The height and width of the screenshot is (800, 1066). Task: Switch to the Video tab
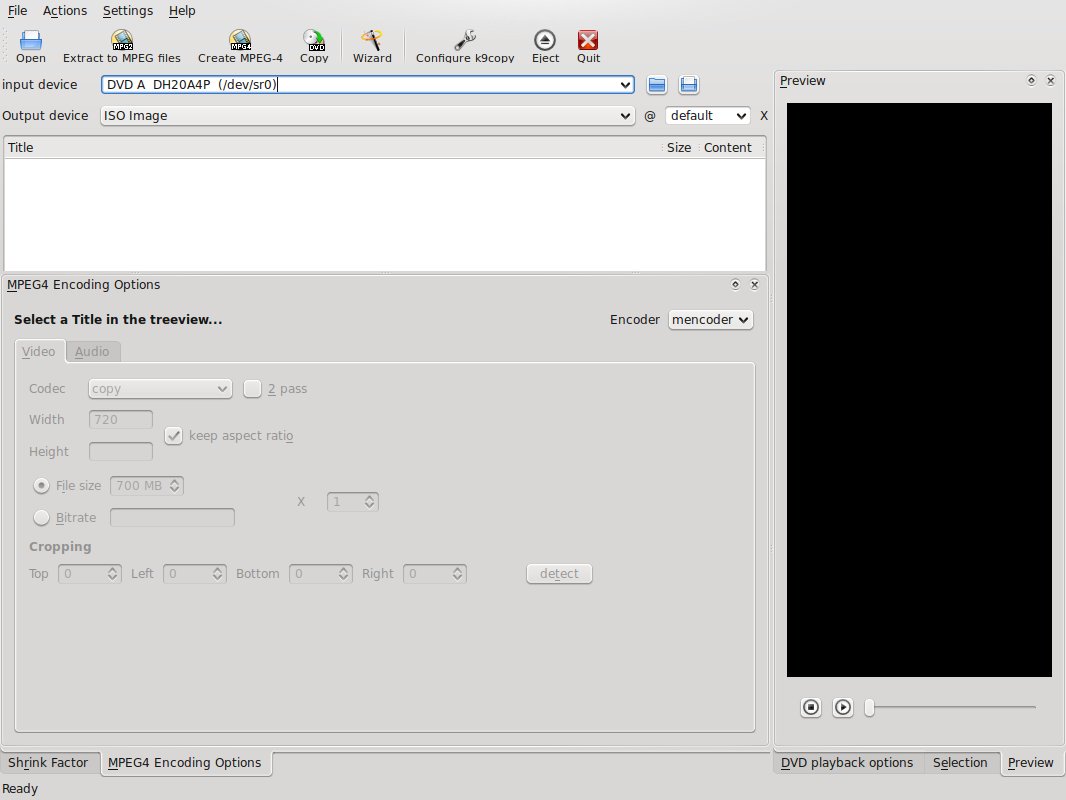(39, 351)
